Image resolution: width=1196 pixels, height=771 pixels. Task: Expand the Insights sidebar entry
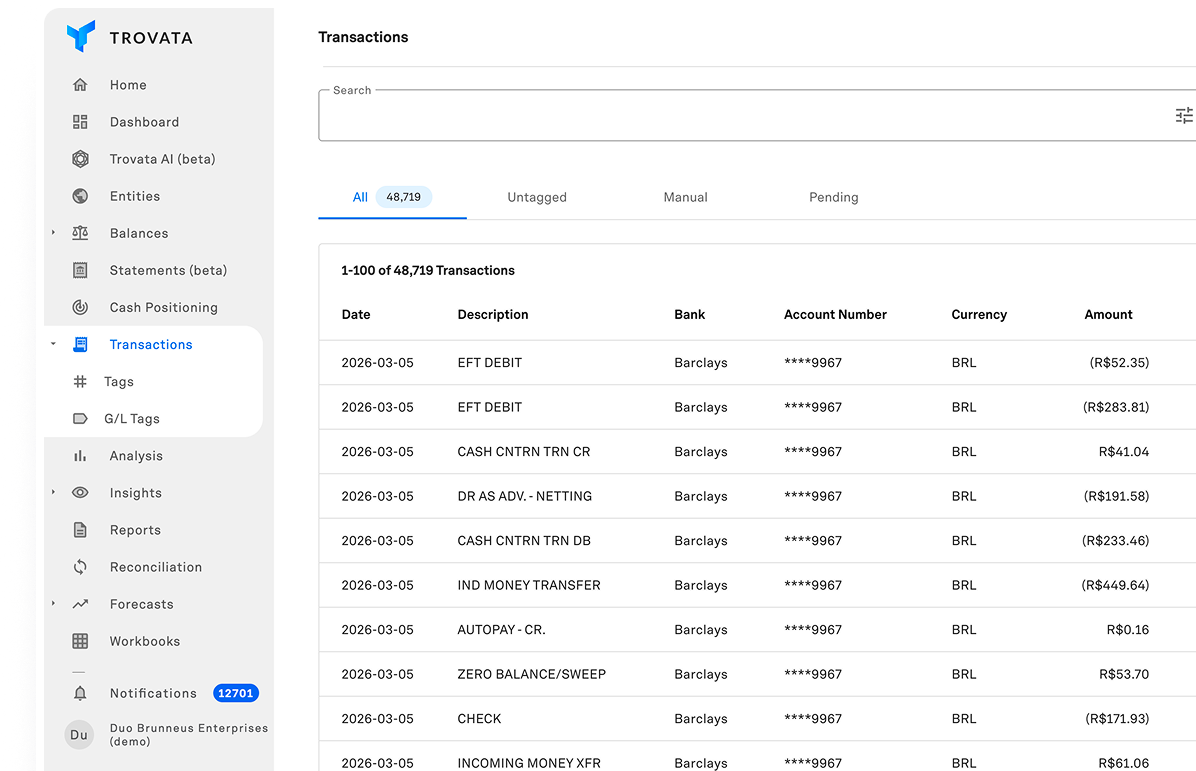52,492
